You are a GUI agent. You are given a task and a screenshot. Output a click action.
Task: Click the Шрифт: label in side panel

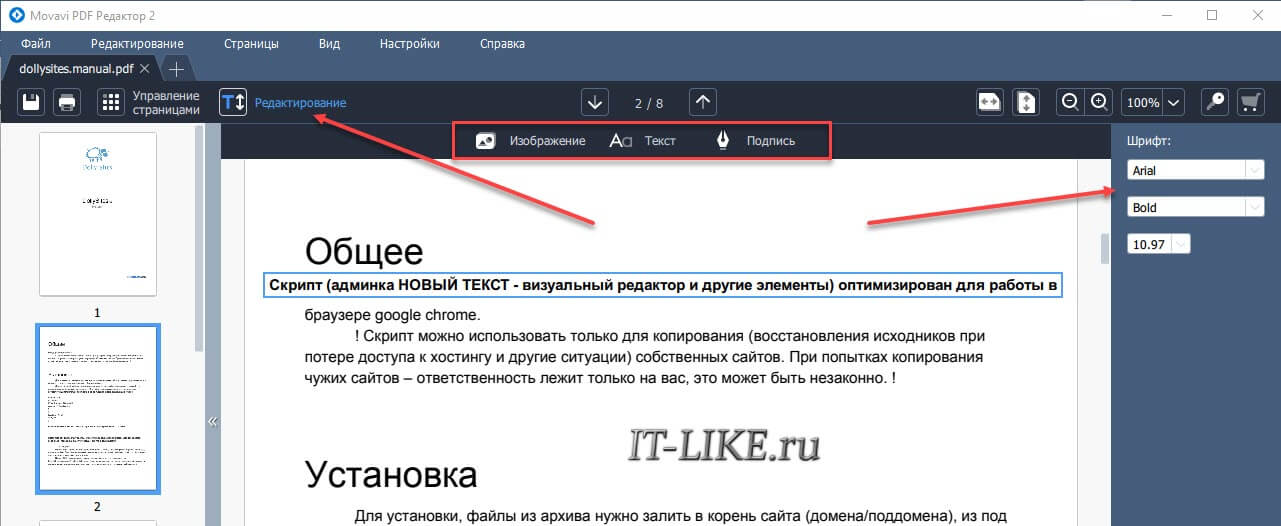click(x=1148, y=141)
